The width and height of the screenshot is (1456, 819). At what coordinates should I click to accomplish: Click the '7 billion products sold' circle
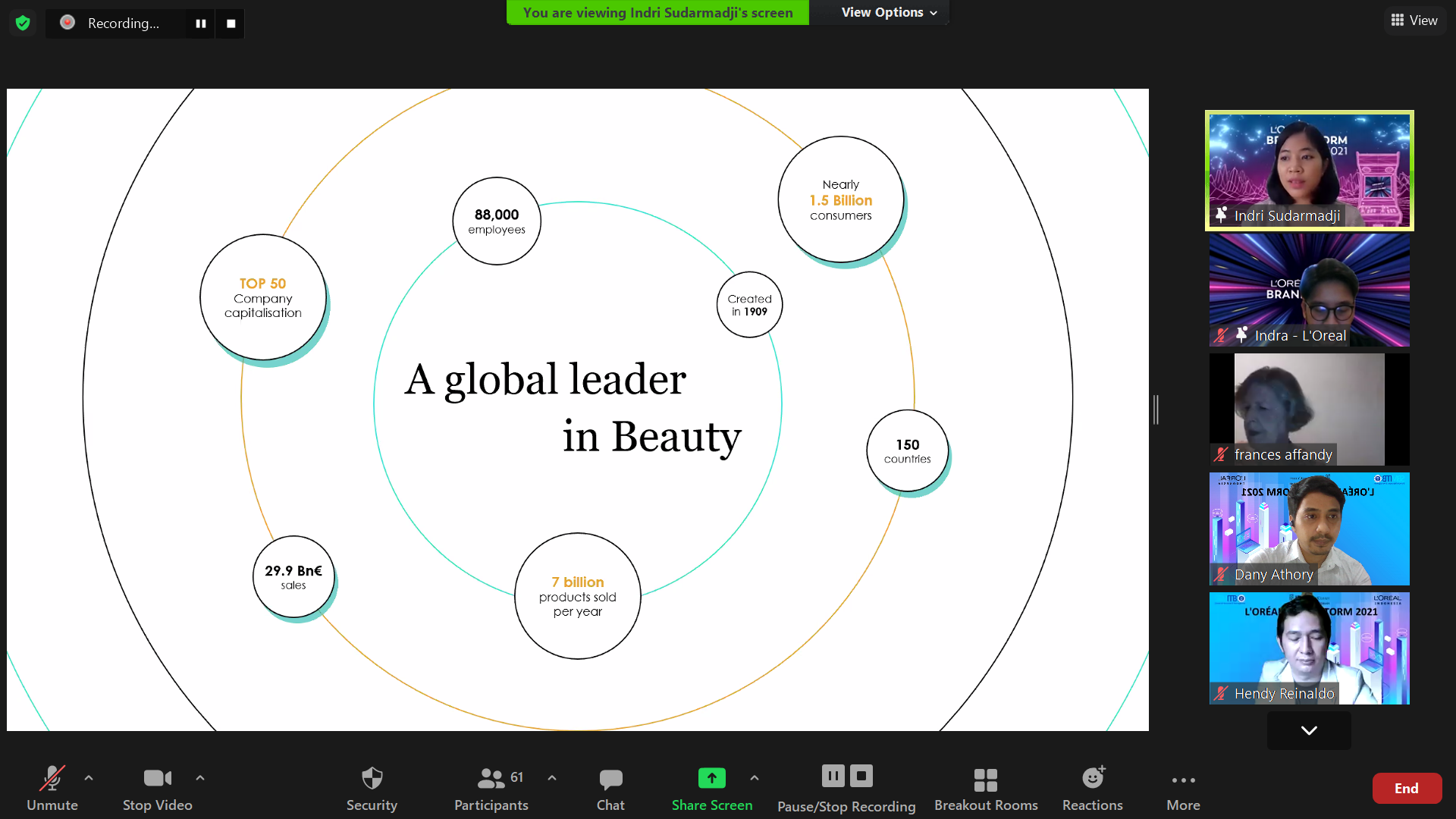(x=578, y=596)
